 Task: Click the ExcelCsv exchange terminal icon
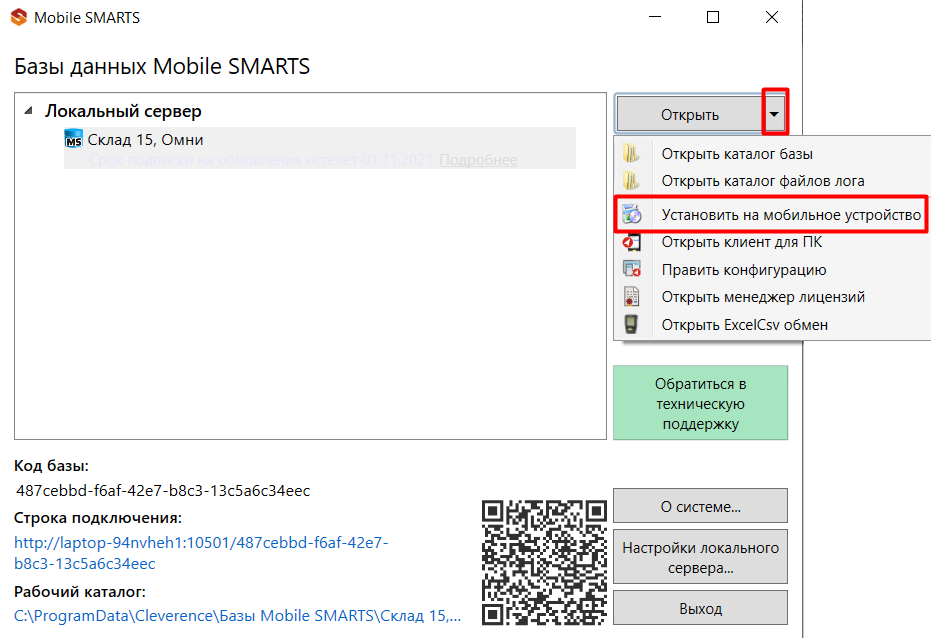click(x=631, y=325)
